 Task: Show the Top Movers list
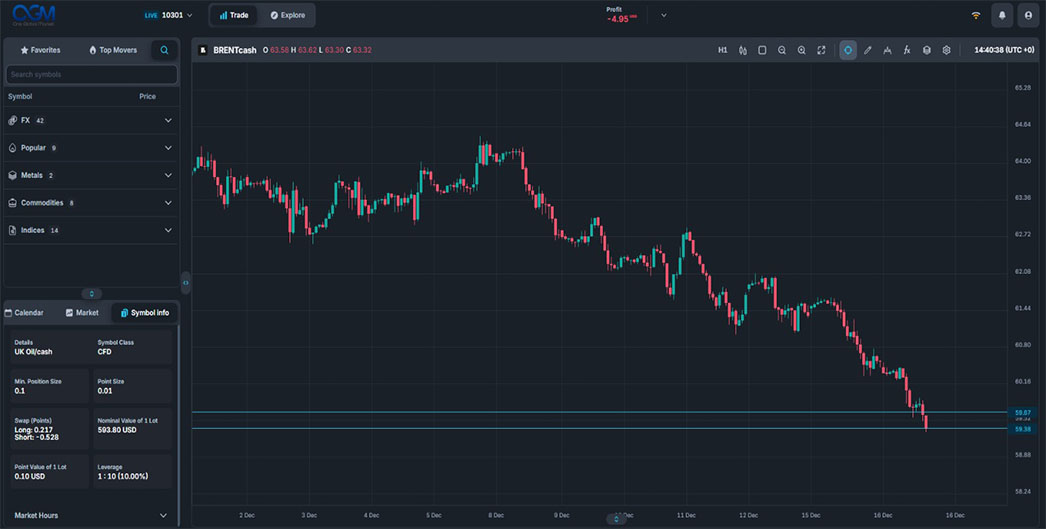(113, 50)
